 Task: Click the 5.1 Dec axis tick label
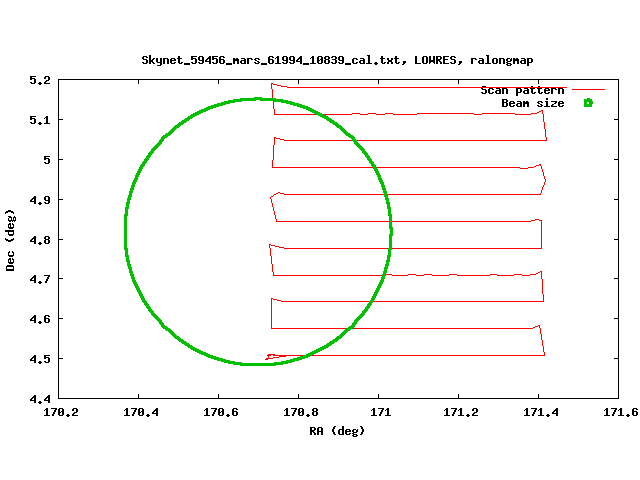40,120
